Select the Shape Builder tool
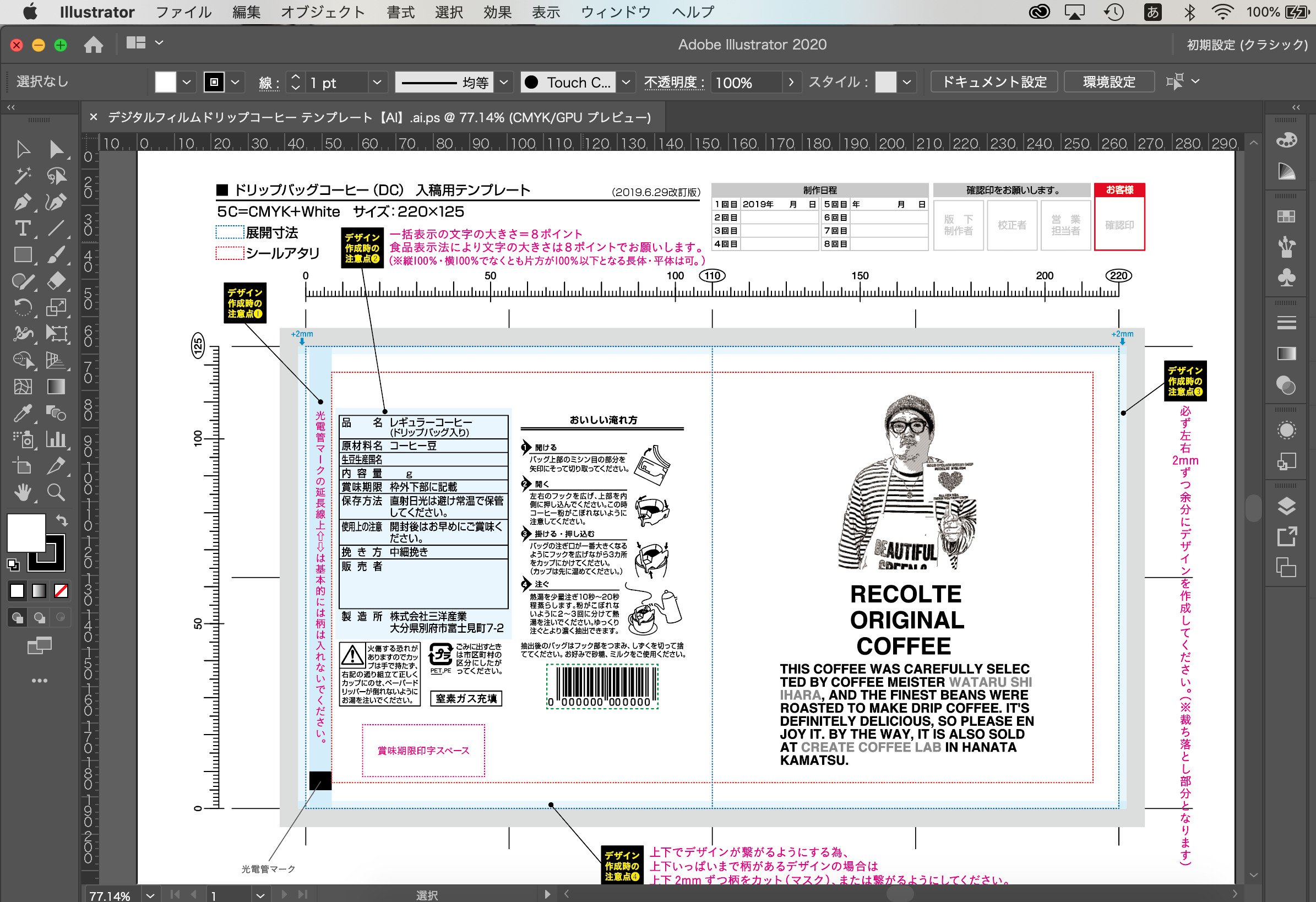This screenshot has width=1316, height=902. tap(23, 360)
